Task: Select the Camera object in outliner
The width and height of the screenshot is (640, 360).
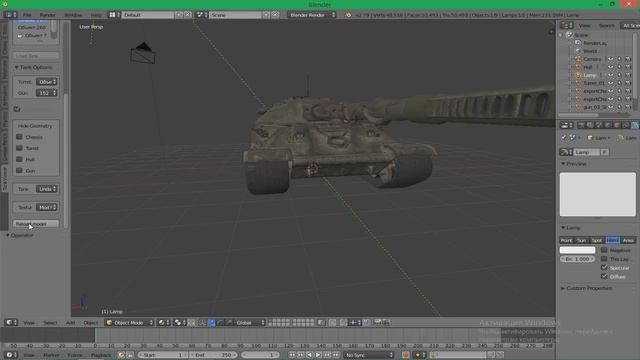Action: [x=592, y=59]
